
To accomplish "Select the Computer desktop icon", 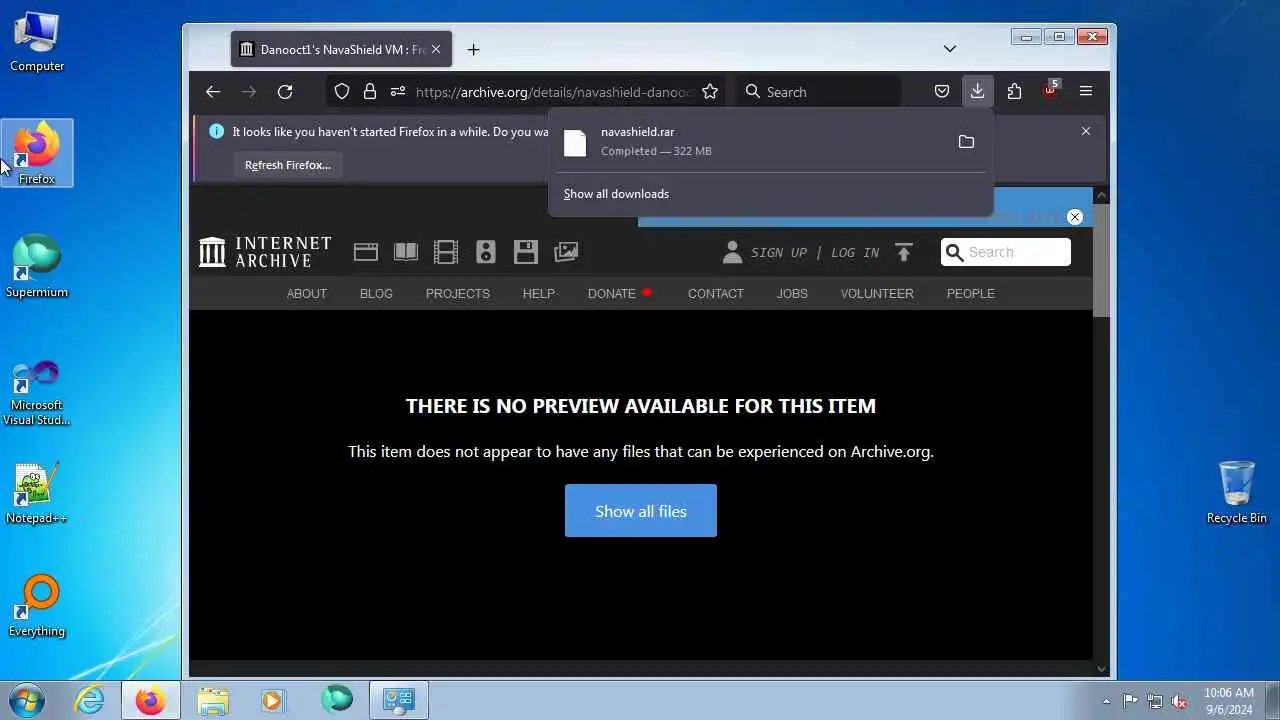I will coord(37,42).
